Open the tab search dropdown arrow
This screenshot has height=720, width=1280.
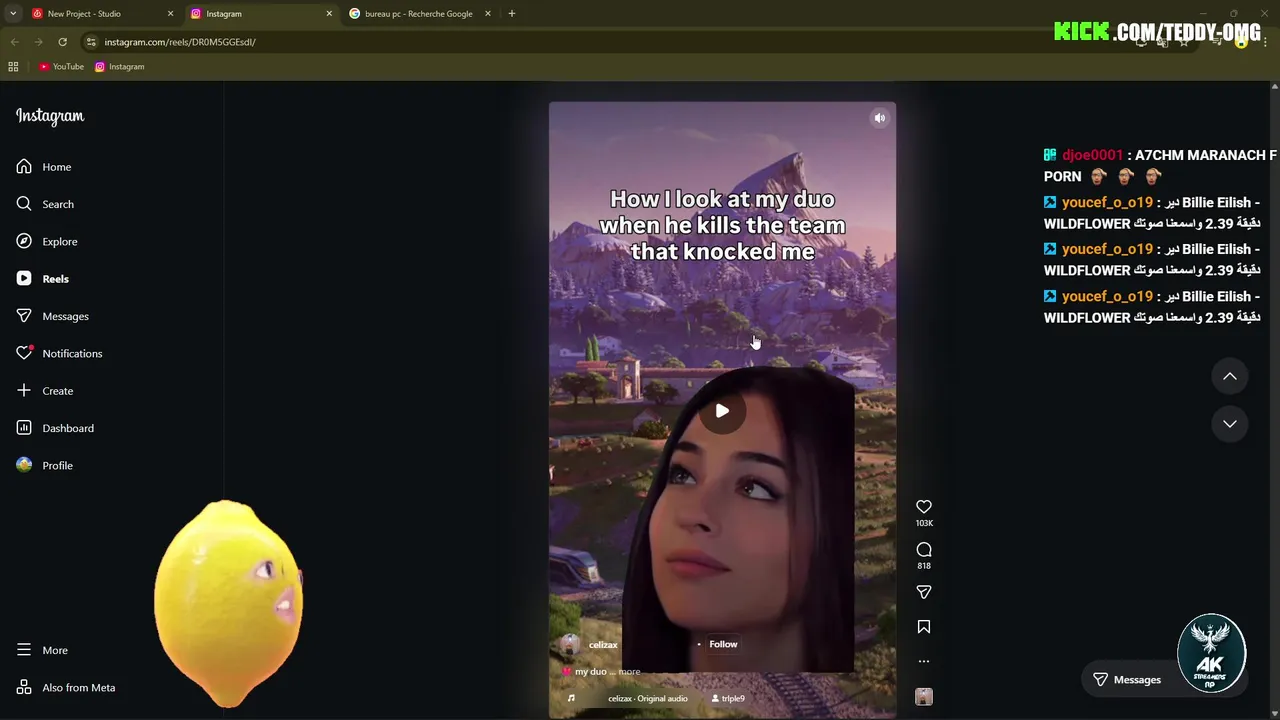(x=13, y=14)
